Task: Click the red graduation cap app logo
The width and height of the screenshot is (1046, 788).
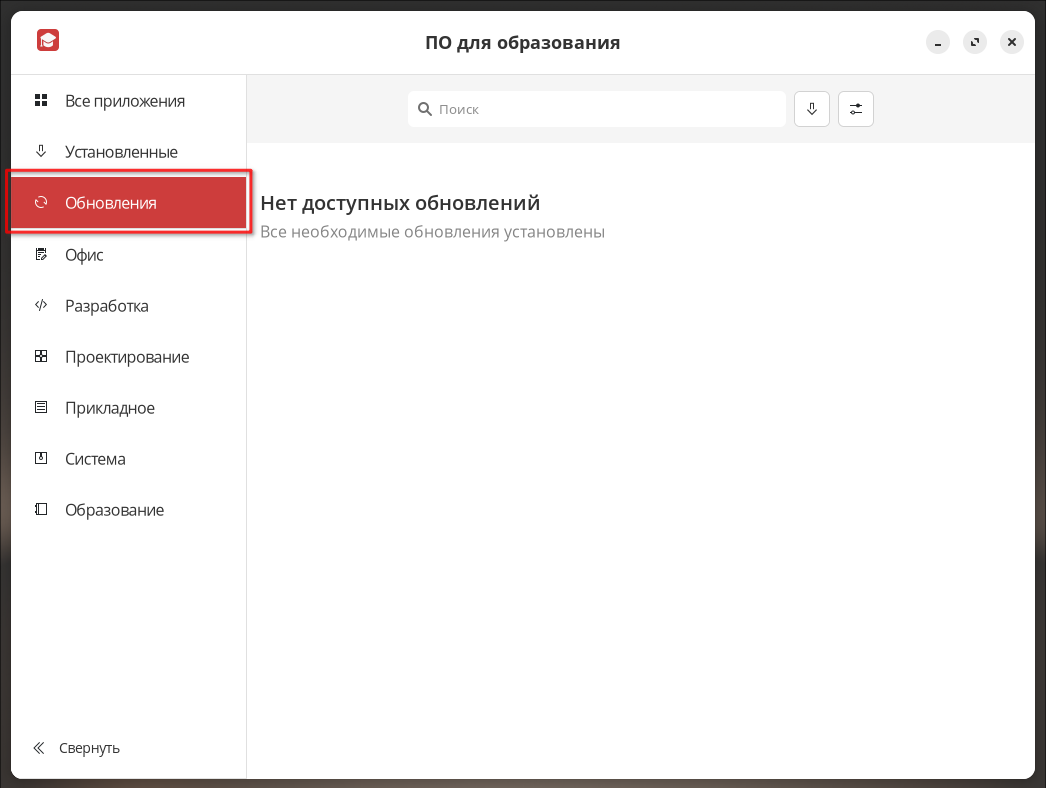Action: 48,41
